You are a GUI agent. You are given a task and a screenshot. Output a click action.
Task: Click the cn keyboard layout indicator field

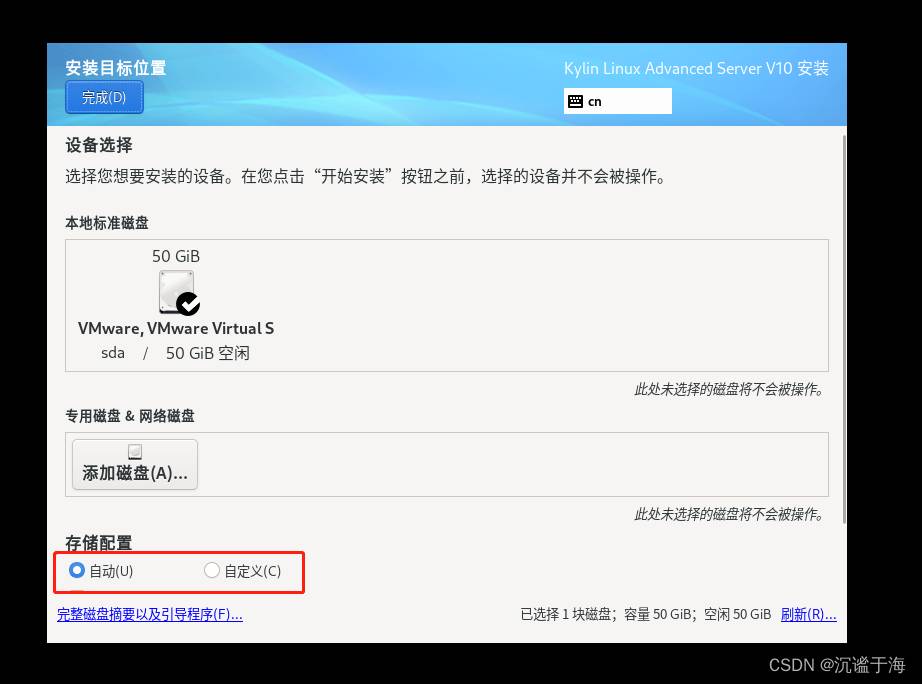(618, 101)
